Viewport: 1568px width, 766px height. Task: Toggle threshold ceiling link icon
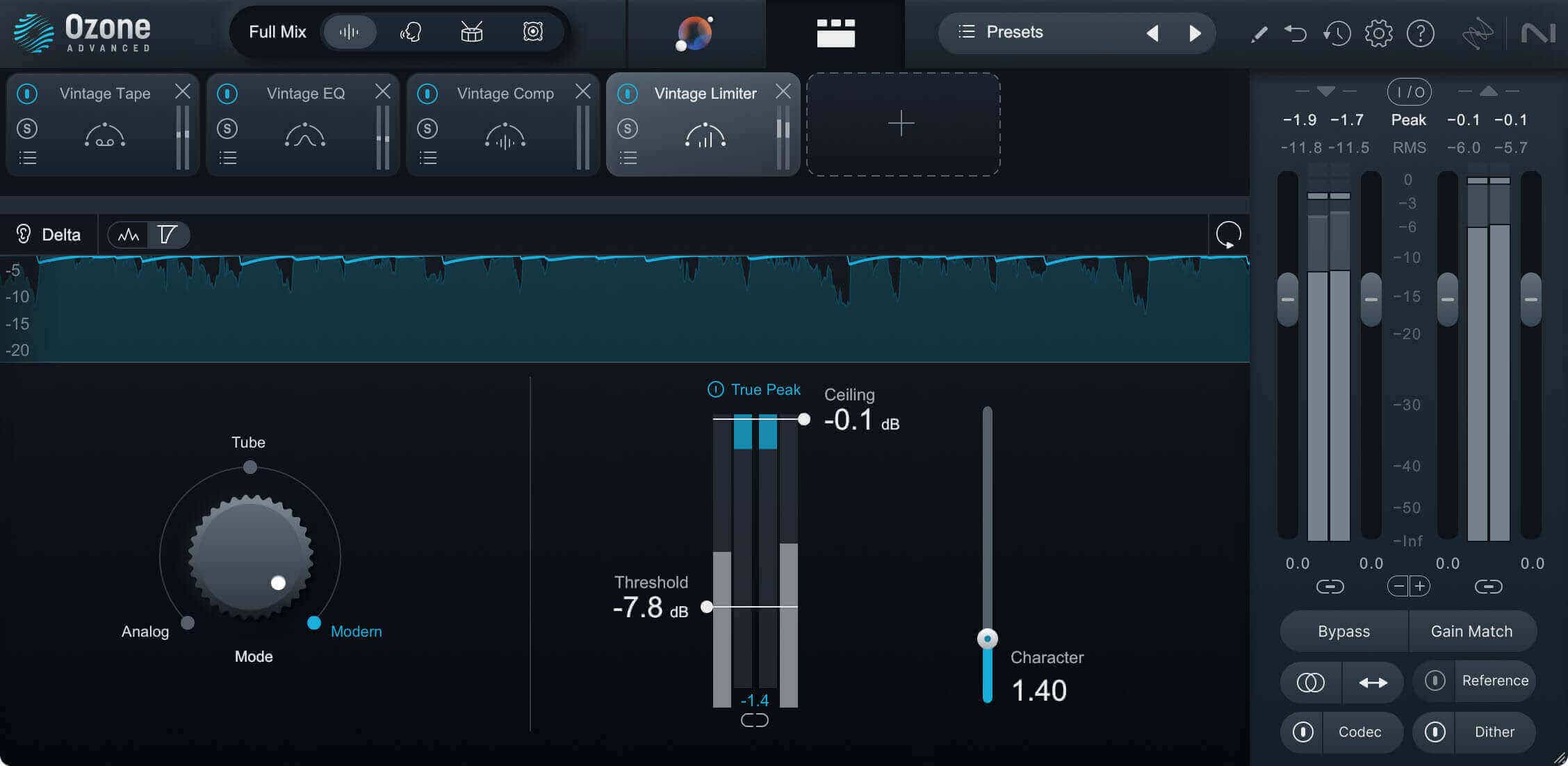(755, 720)
